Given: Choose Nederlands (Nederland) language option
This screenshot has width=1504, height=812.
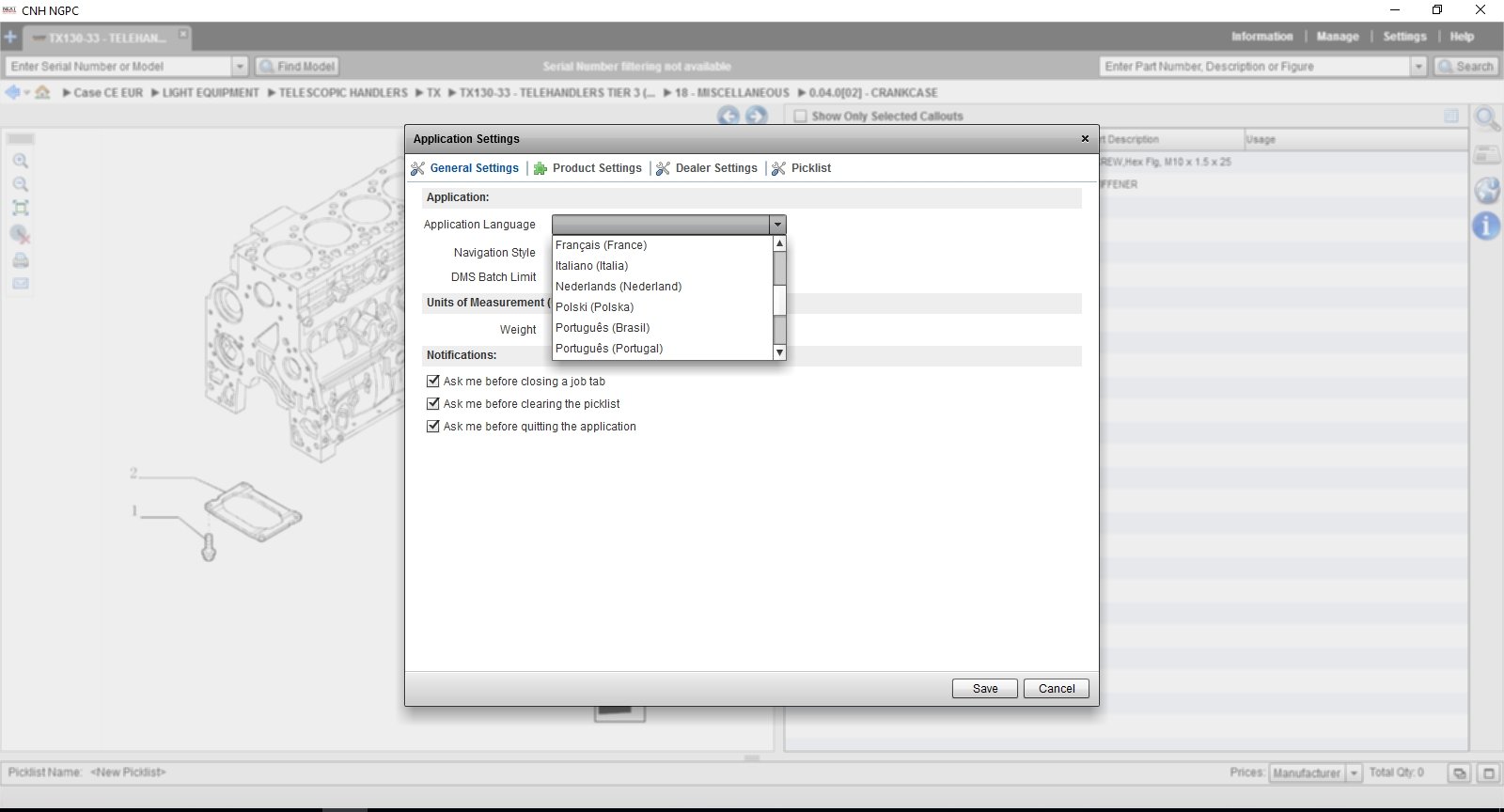Looking at the screenshot, I should click(663, 286).
